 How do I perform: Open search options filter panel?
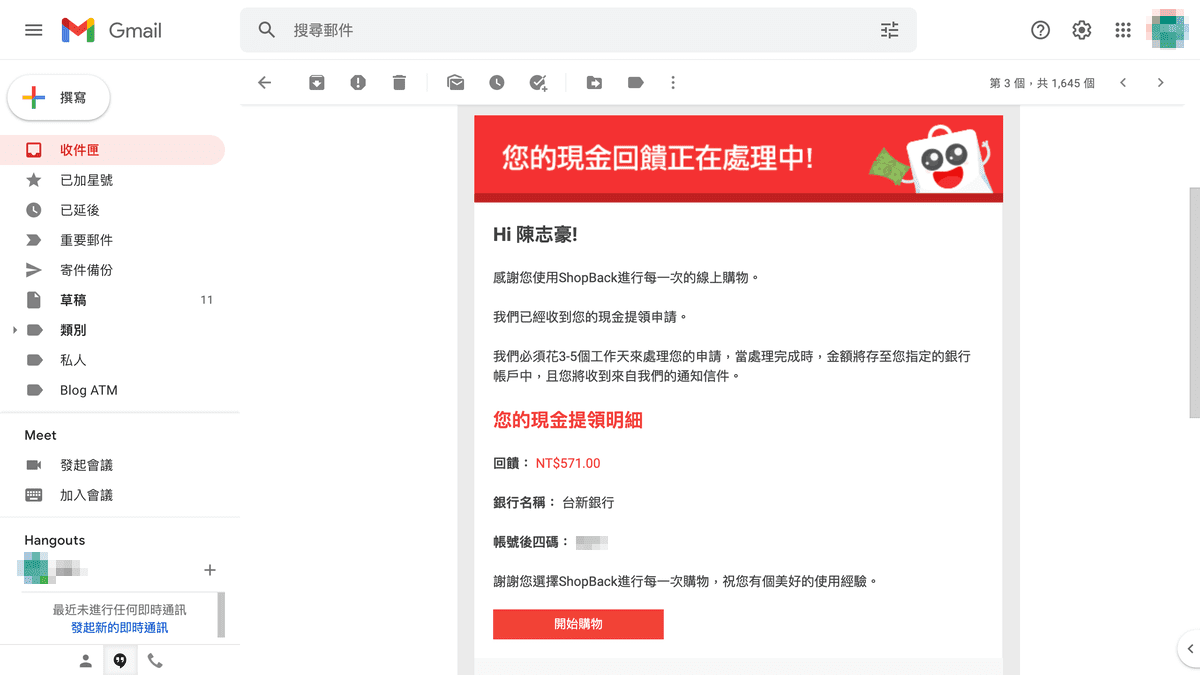point(889,30)
